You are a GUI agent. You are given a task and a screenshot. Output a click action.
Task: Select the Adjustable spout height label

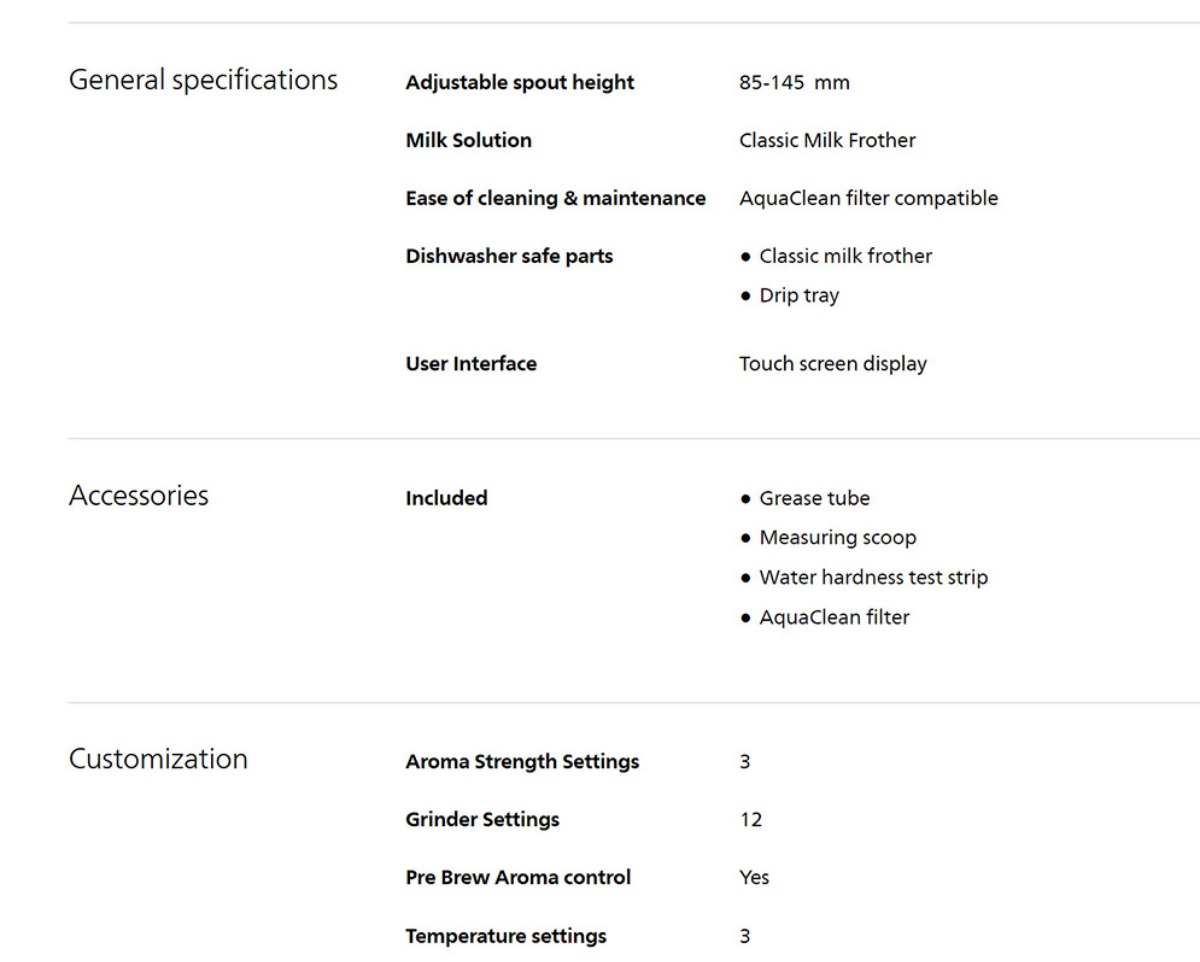click(x=520, y=83)
